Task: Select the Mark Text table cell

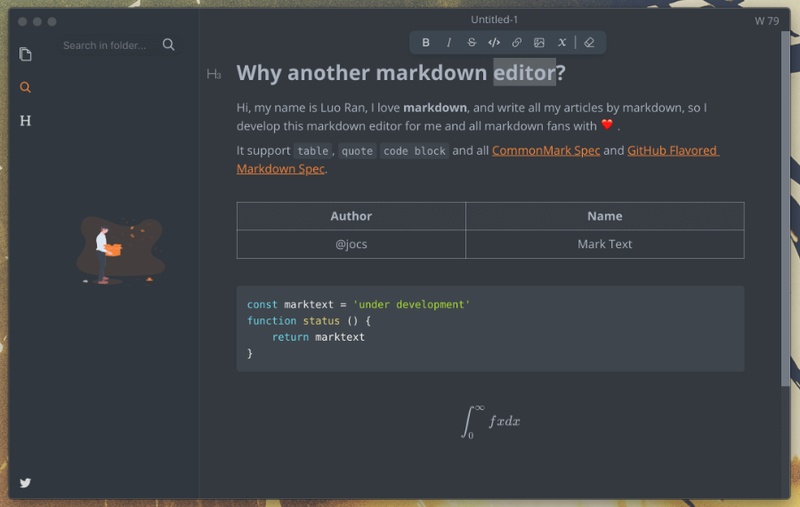Action: click(605, 244)
